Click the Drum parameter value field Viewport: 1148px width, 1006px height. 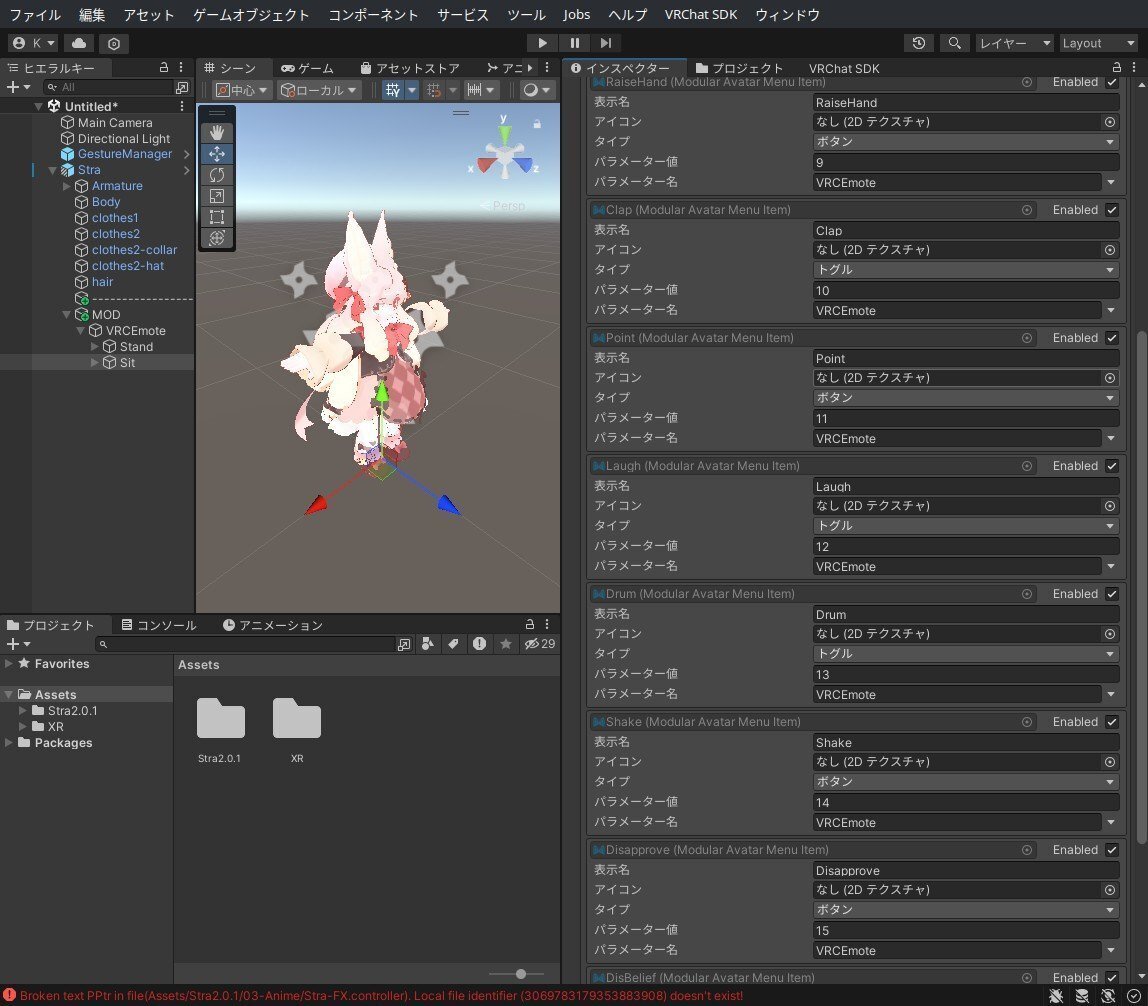(966, 674)
